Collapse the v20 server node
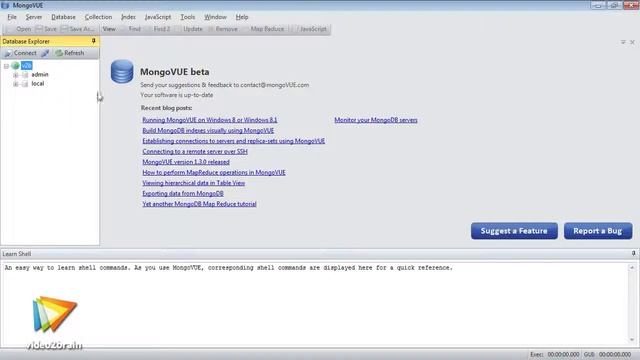Screen dimensions: 640x360 pos(6,66)
